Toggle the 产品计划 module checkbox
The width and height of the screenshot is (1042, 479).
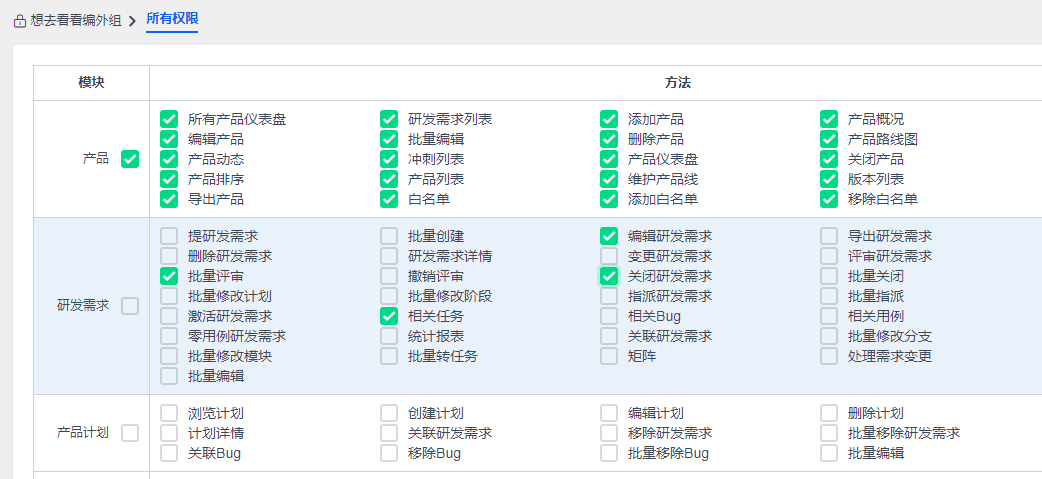click(x=130, y=433)
